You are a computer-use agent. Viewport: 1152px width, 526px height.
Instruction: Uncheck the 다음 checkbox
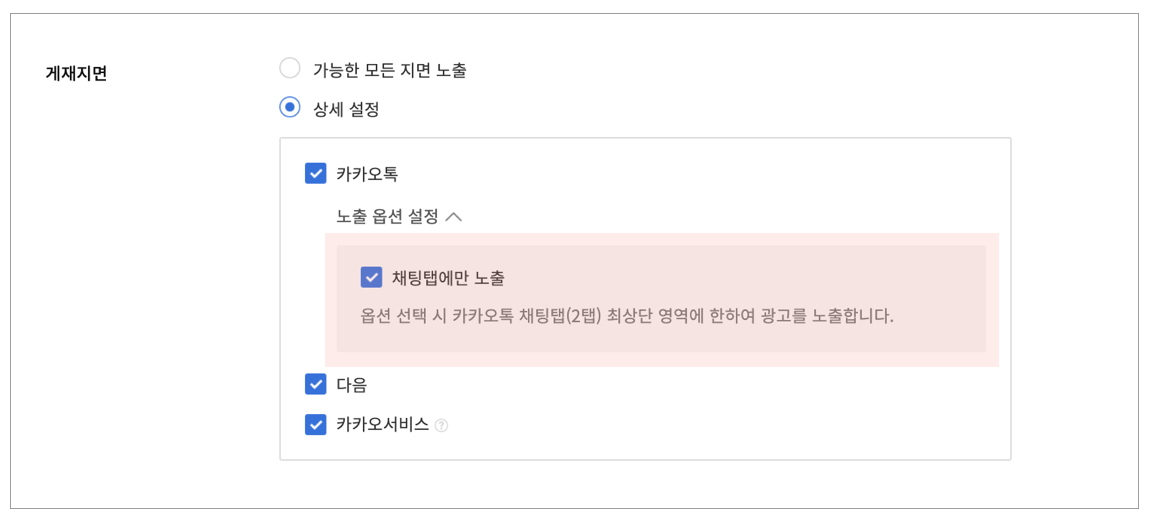click(315, 384)
